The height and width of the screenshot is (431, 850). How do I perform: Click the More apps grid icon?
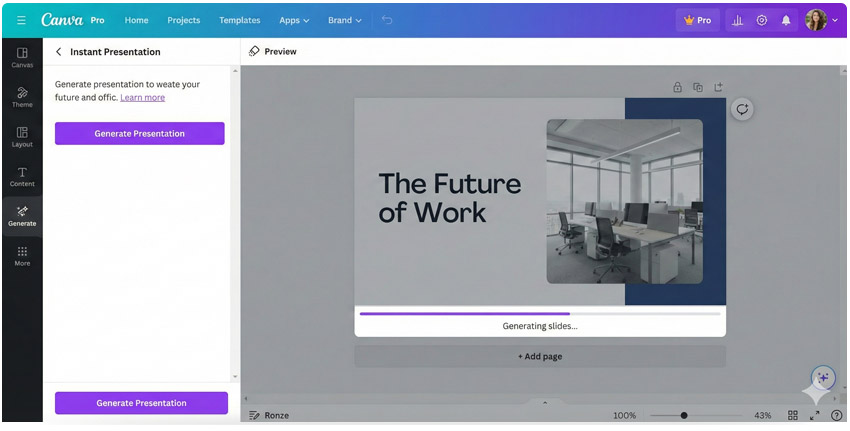tap(22, 256)
